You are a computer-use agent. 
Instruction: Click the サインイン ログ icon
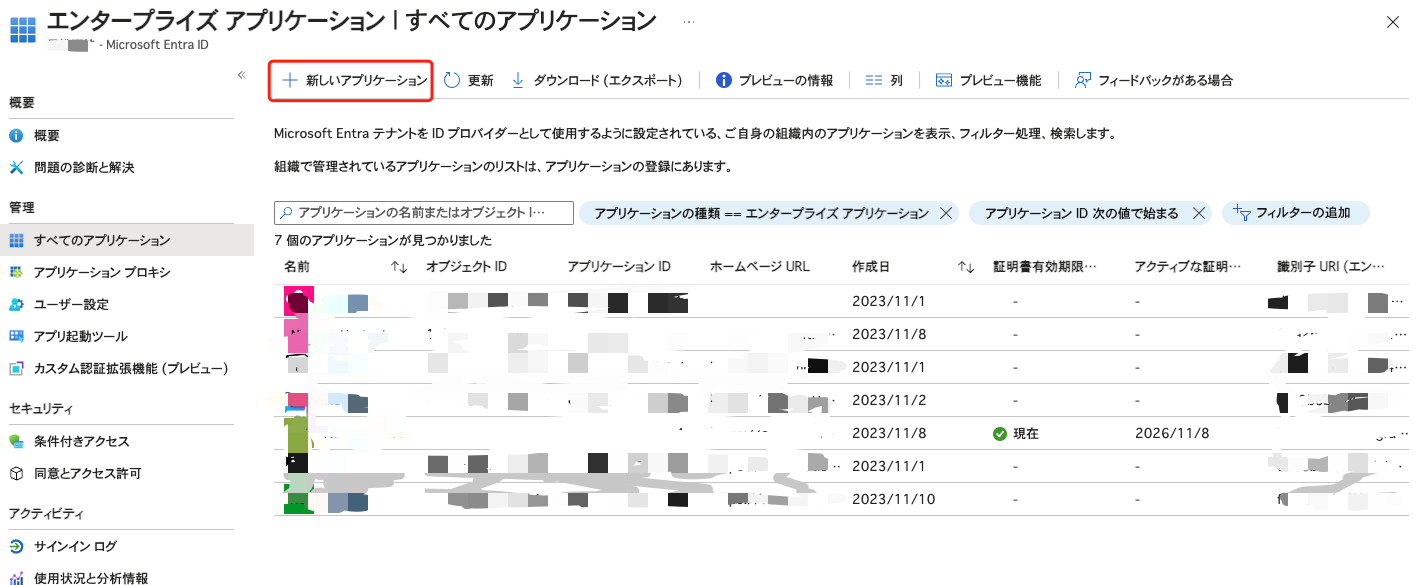pyautogui.click(x=16, y=546)
